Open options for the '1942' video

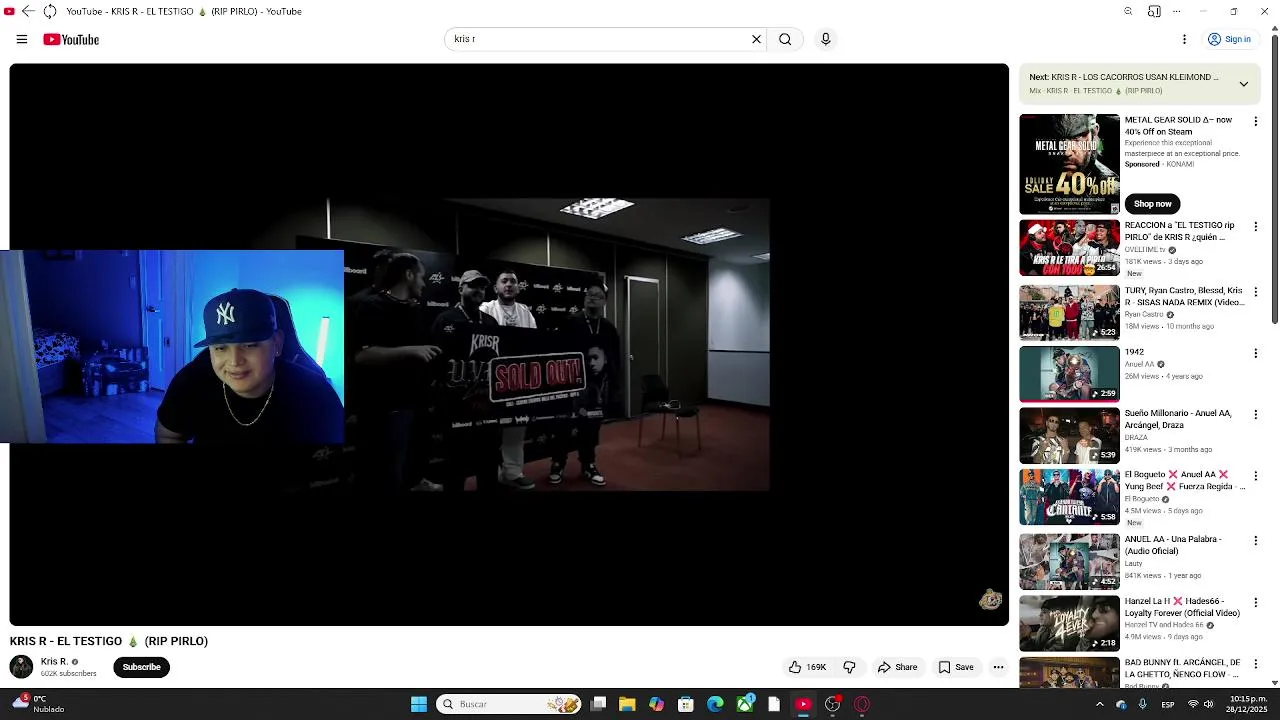pyautogui.click(x=1255, y=353)
